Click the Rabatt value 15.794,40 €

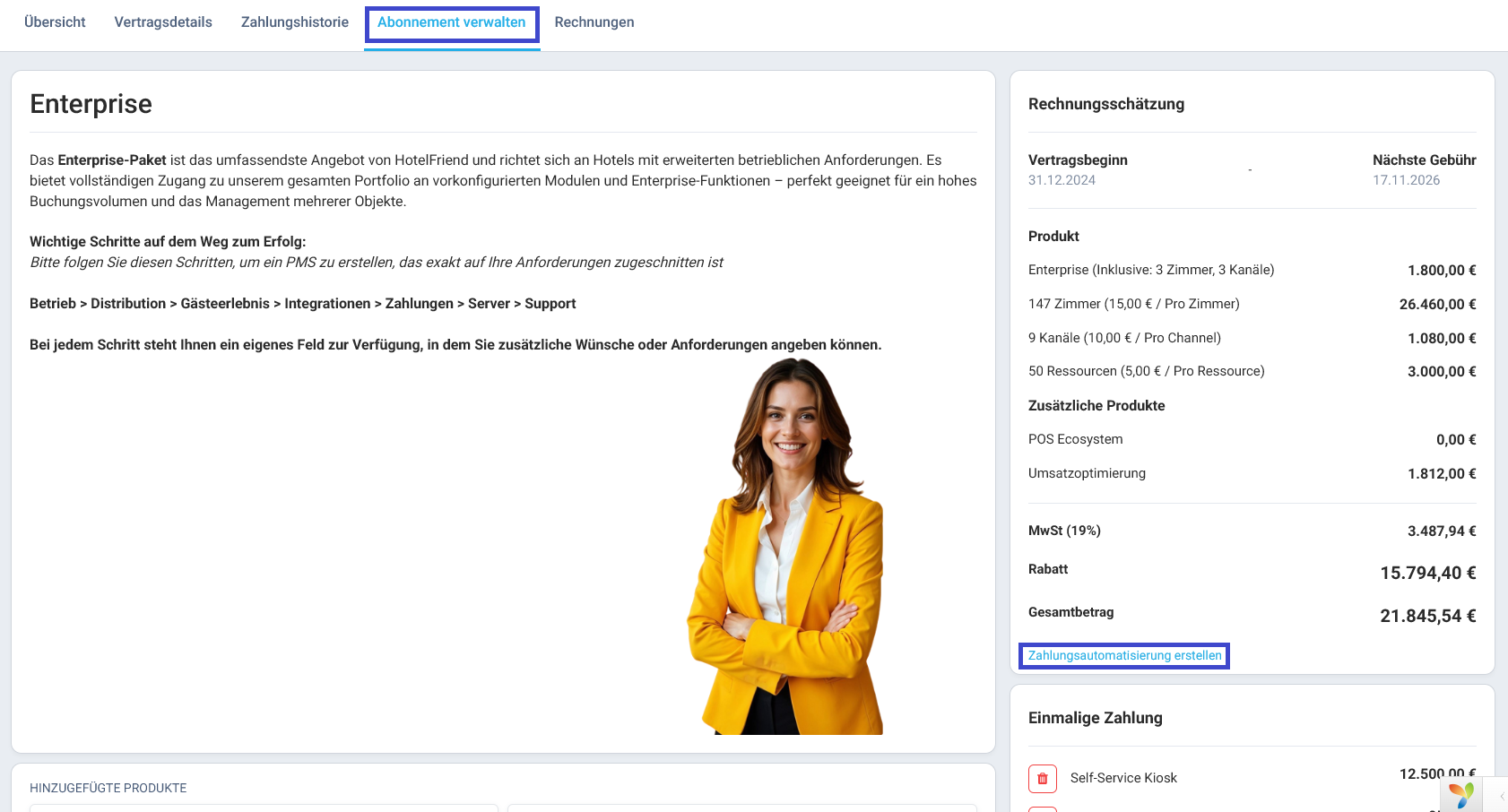pyautogui.click(x=1428, y=573)
